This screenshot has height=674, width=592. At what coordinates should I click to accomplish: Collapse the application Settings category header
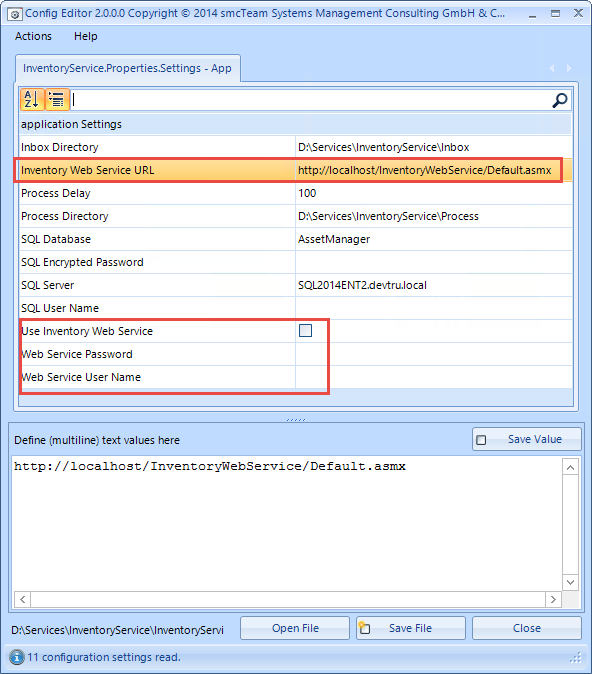tap(295, 124)
